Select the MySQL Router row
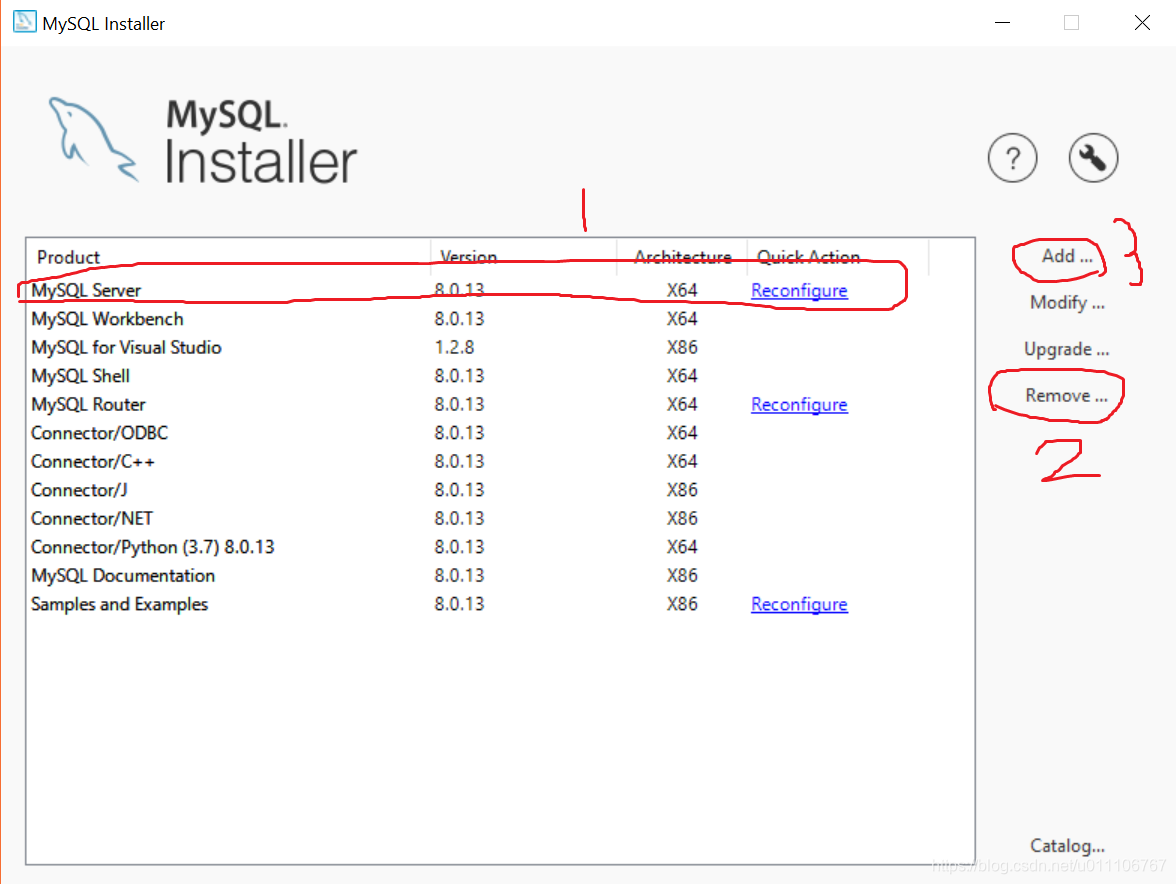The height and width of the screenshot is (884, 1176). (500, 405)
